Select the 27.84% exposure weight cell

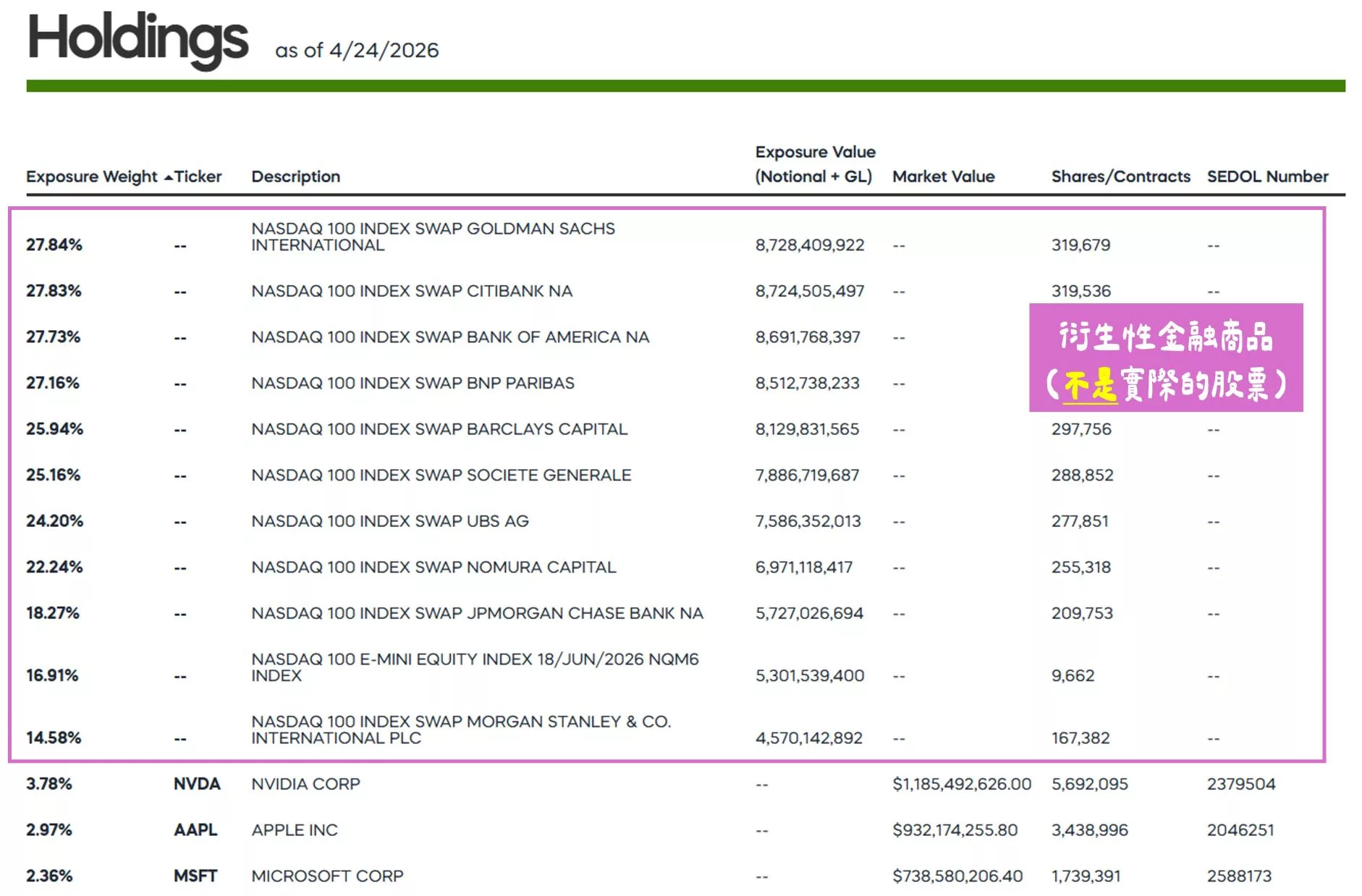[54, 245]
